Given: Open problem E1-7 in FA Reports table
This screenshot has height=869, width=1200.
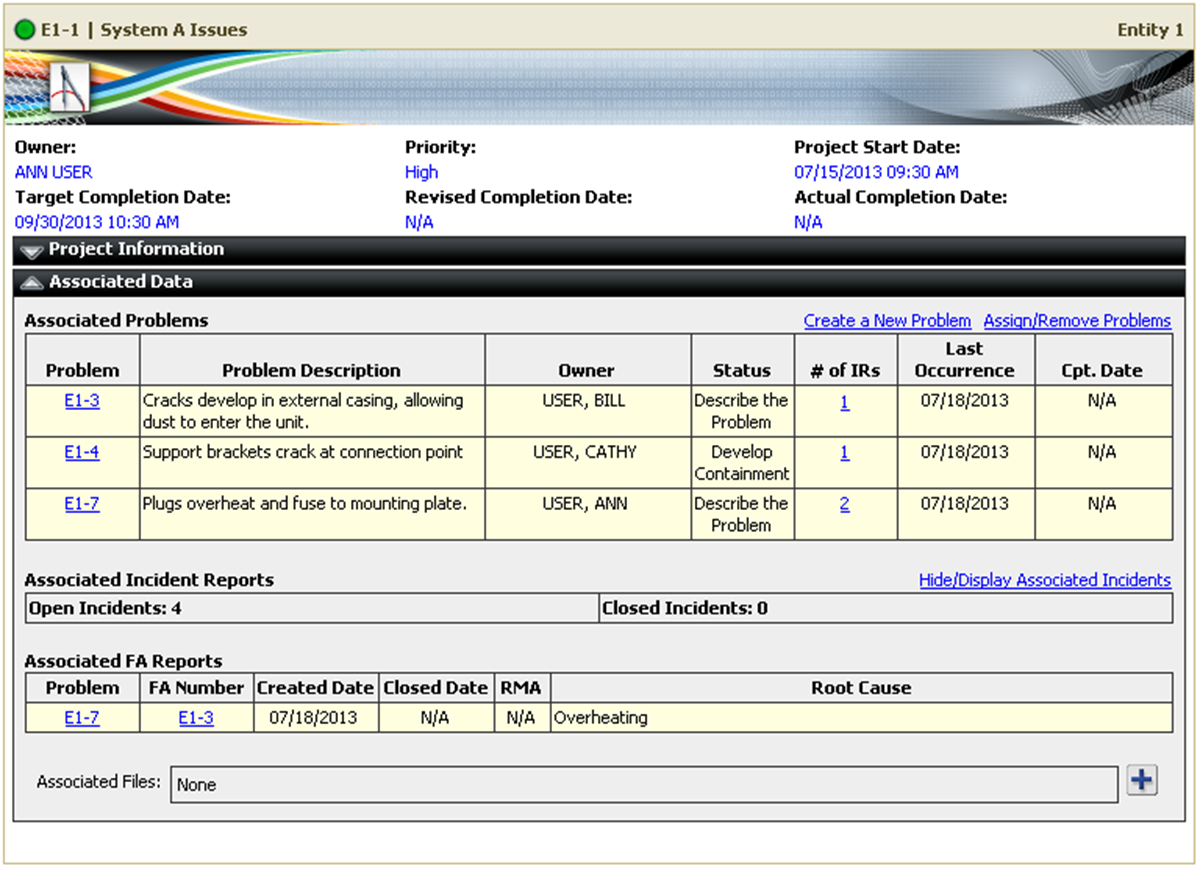Looking at the screenshot, I should click(x=82, y=718).
